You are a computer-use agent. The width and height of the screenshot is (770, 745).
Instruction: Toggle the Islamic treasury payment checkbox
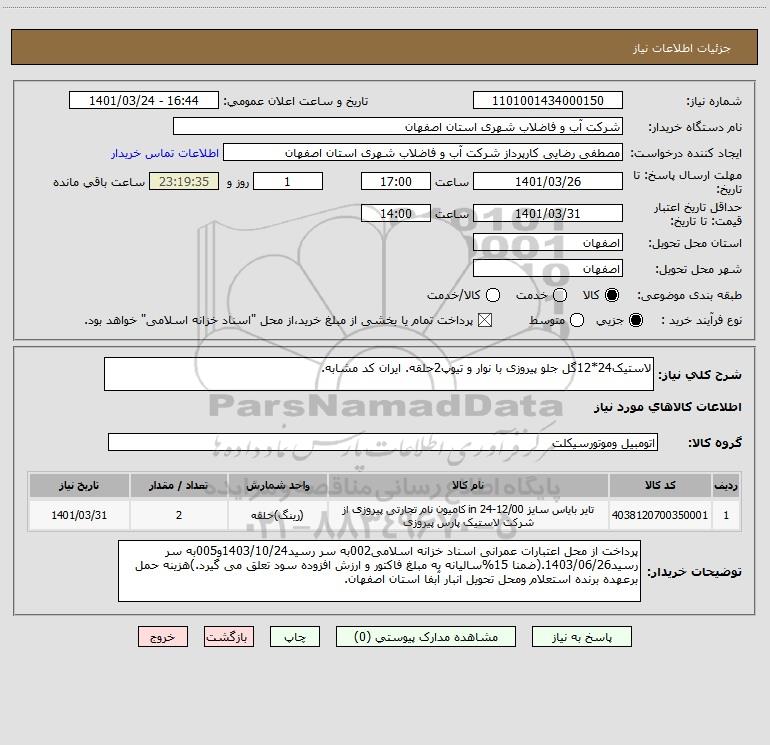tap(485, 320)
